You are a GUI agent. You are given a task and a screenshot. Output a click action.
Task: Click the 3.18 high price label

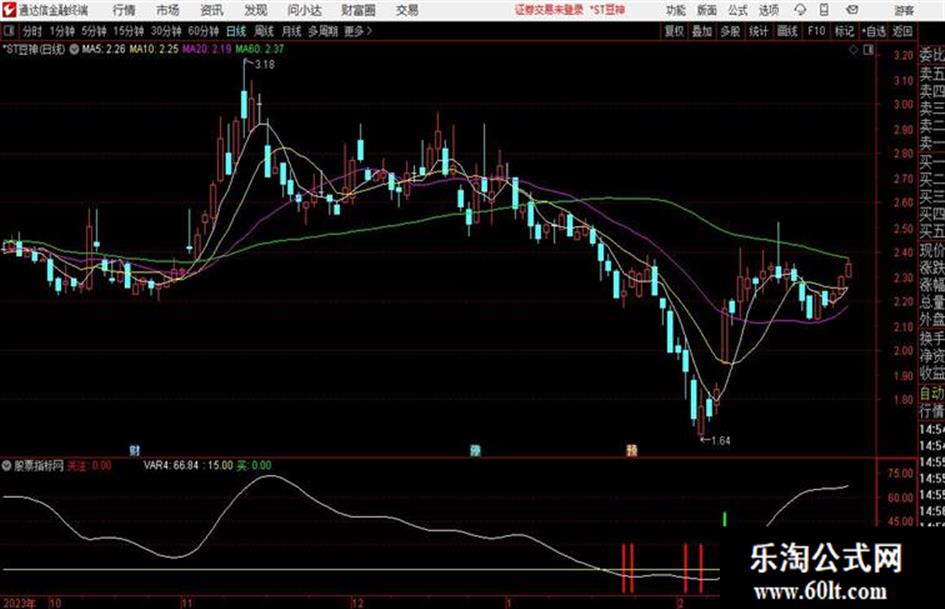(265, 65)
